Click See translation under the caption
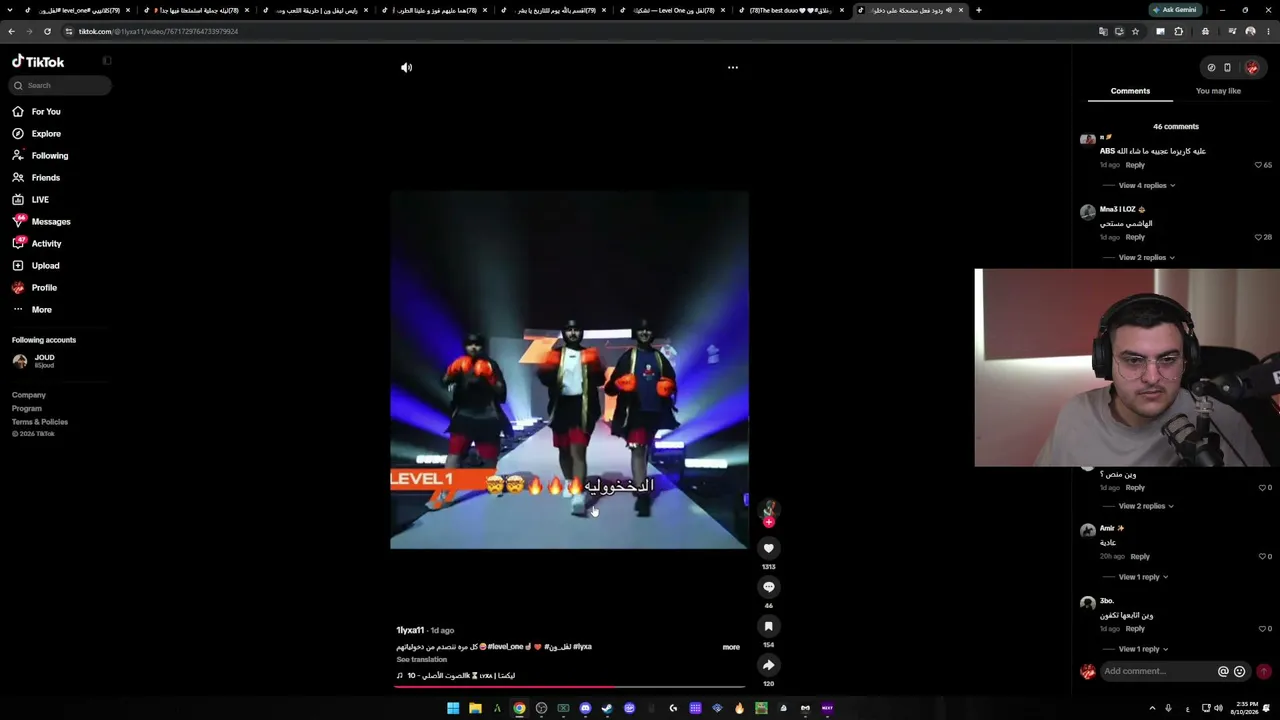 point(421,660)
